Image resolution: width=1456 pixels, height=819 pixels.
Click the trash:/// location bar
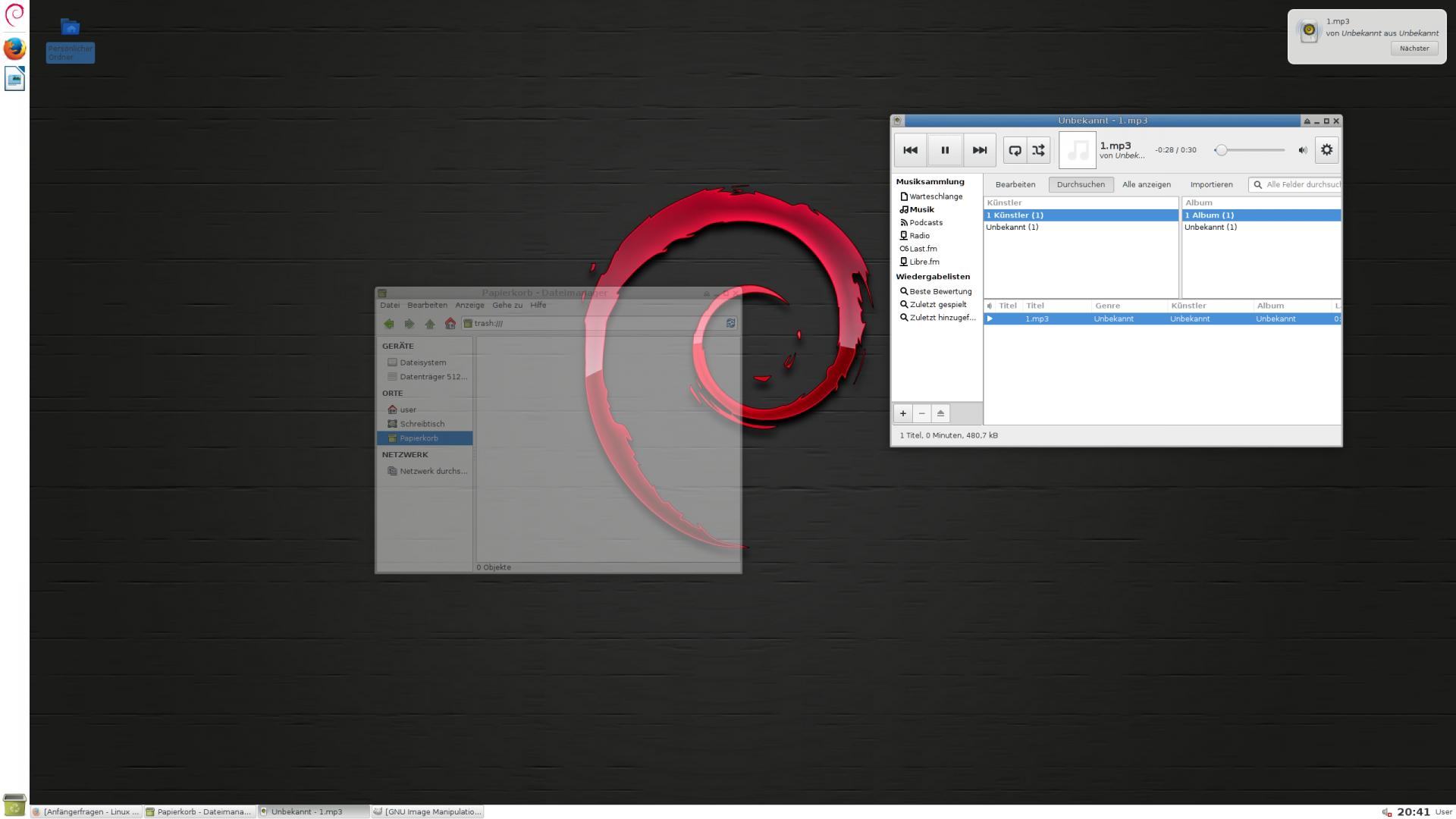point(593,324)
